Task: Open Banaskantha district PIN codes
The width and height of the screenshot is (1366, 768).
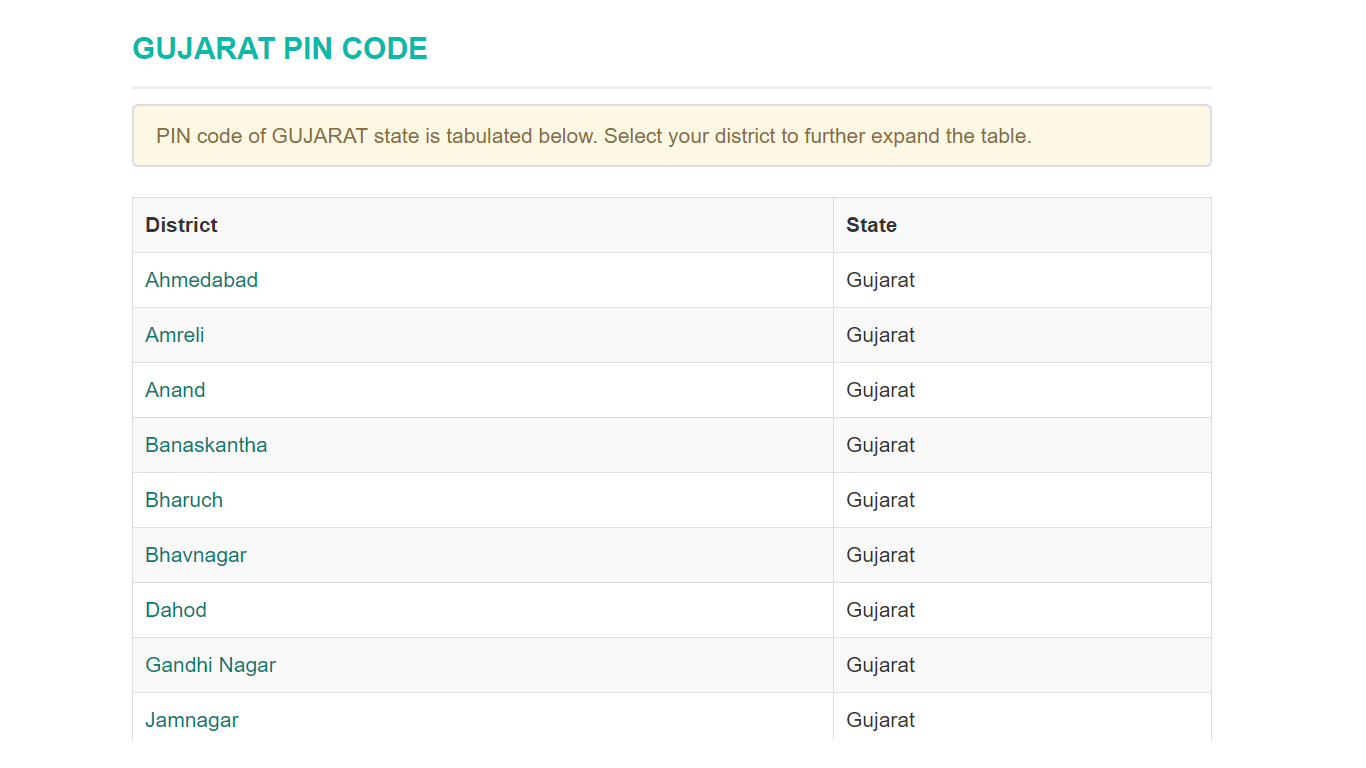Action: coord(206,445)
